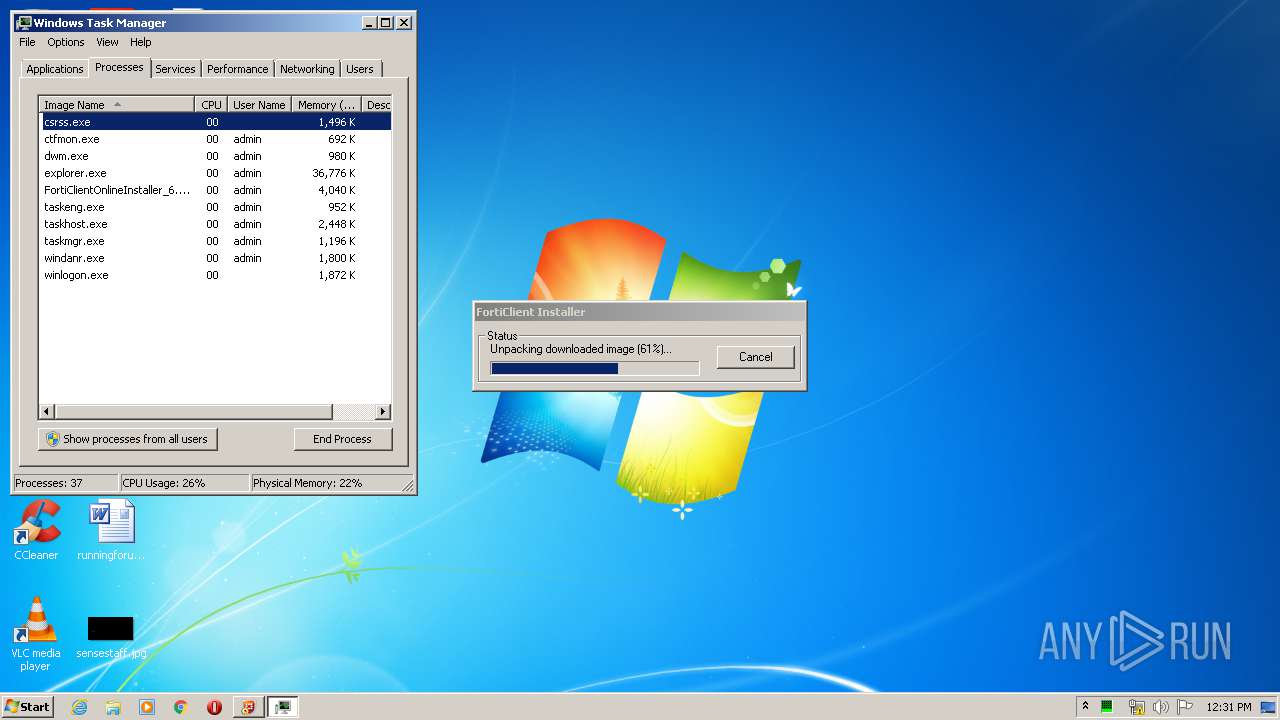This screenshot has height=720, width=1280.
Task: Show hidden tray icons arrow
Action: (1085, 706)
